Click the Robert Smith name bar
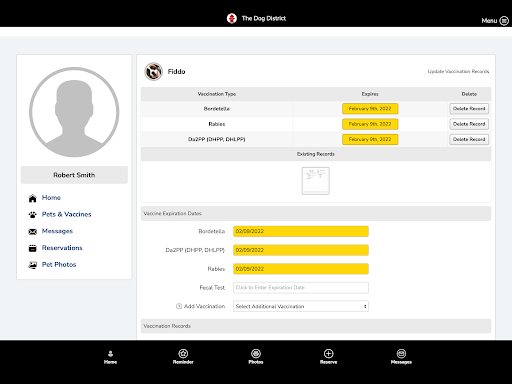512x384 pixels. click(74, 175)
